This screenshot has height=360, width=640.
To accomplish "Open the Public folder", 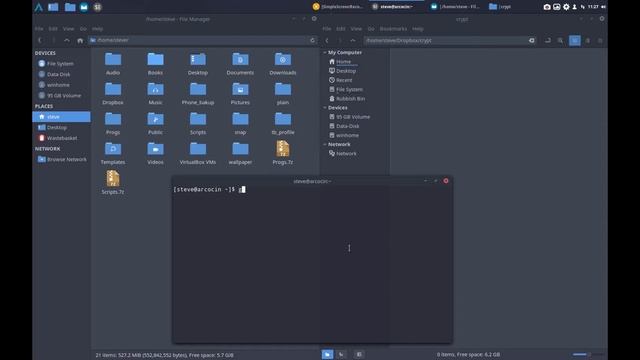I will click(x=155, y=123).
